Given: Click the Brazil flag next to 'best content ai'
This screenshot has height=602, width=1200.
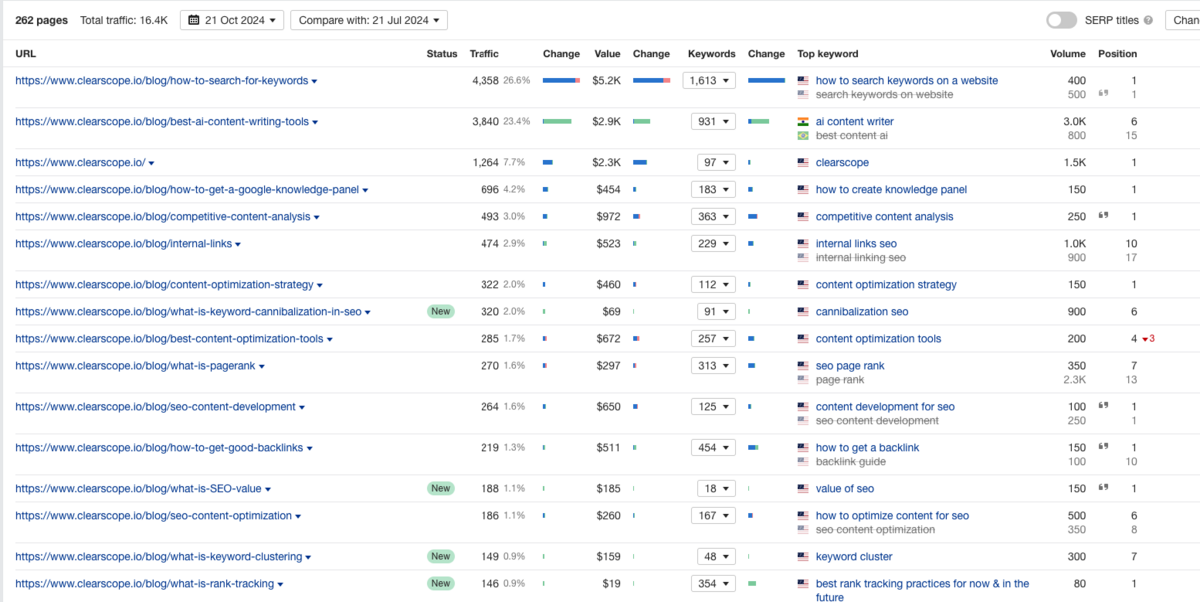Looking at the screenshot, I should click(x=803, y=136).
